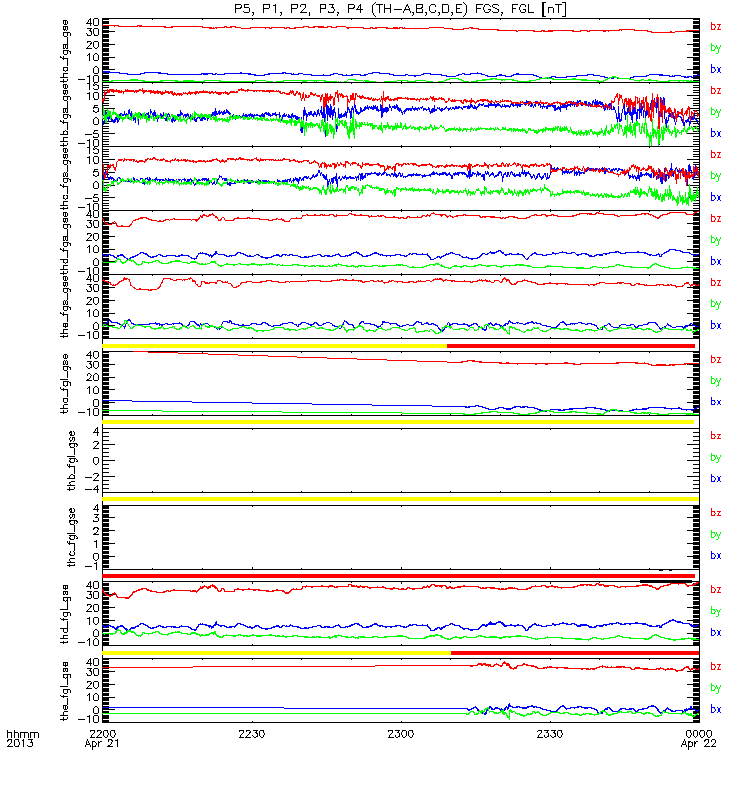Click the 'bz' legend of the thb_fgs_gse panel

coord(715,90)
